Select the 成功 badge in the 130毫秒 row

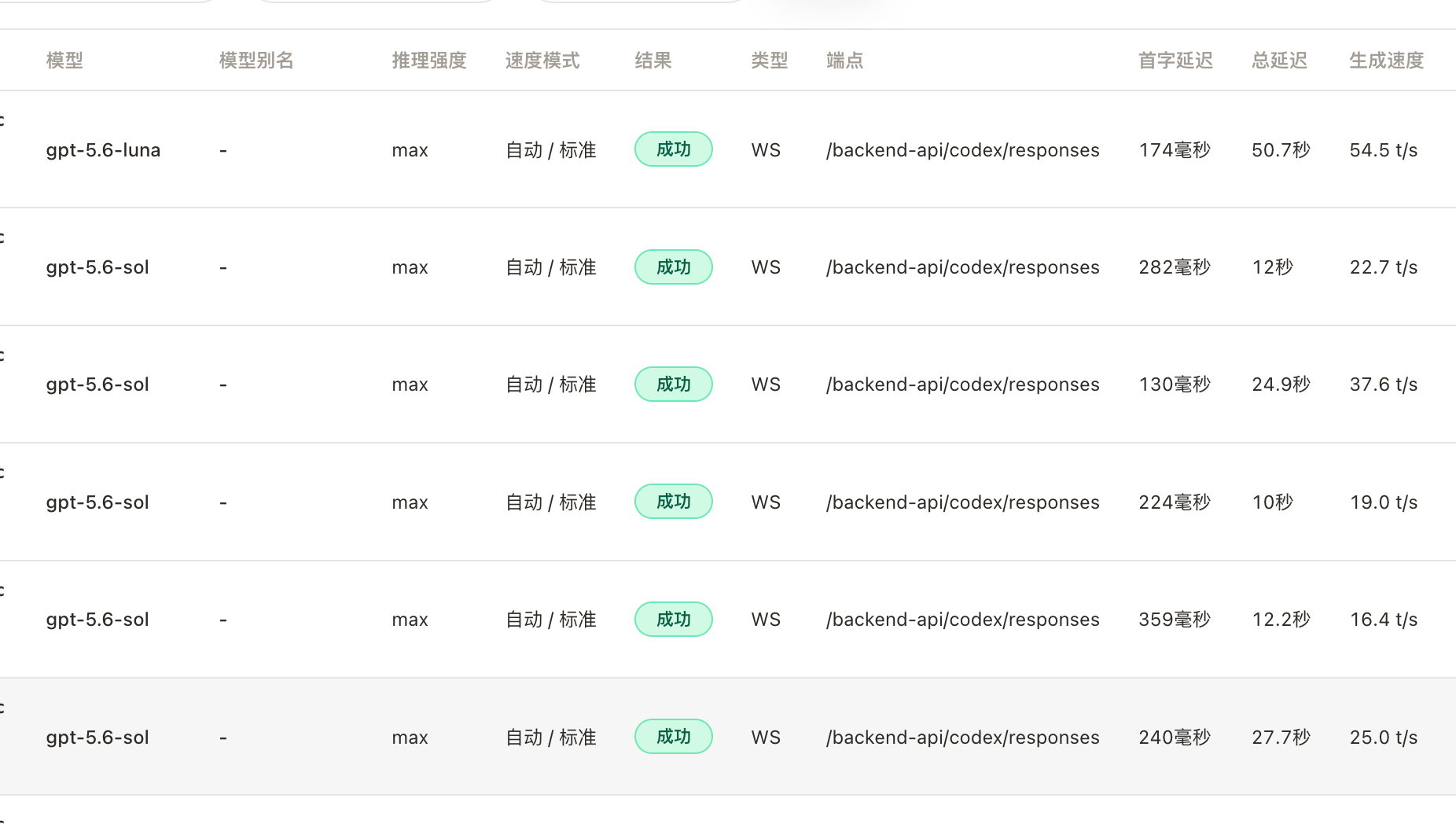pos(674,384)
